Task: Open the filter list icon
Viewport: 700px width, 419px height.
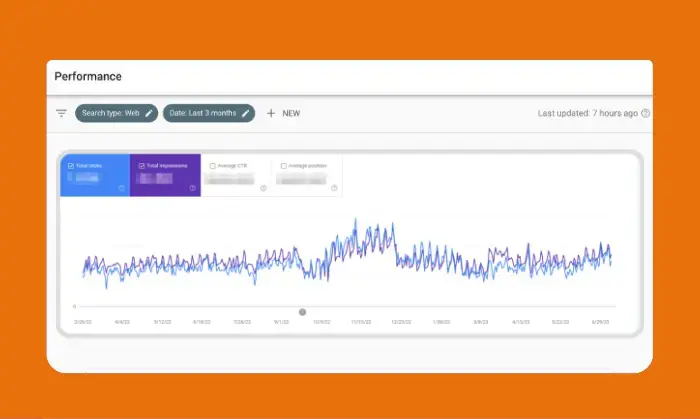Action: 61,114
